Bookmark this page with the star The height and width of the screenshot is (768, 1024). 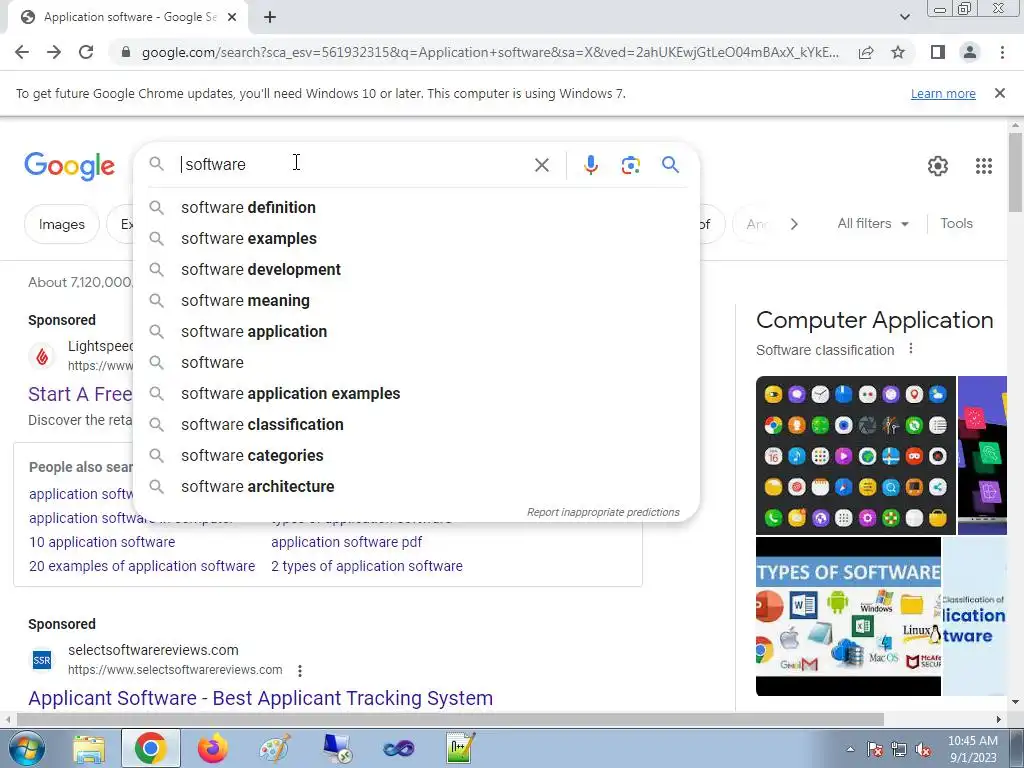[898, 52]
